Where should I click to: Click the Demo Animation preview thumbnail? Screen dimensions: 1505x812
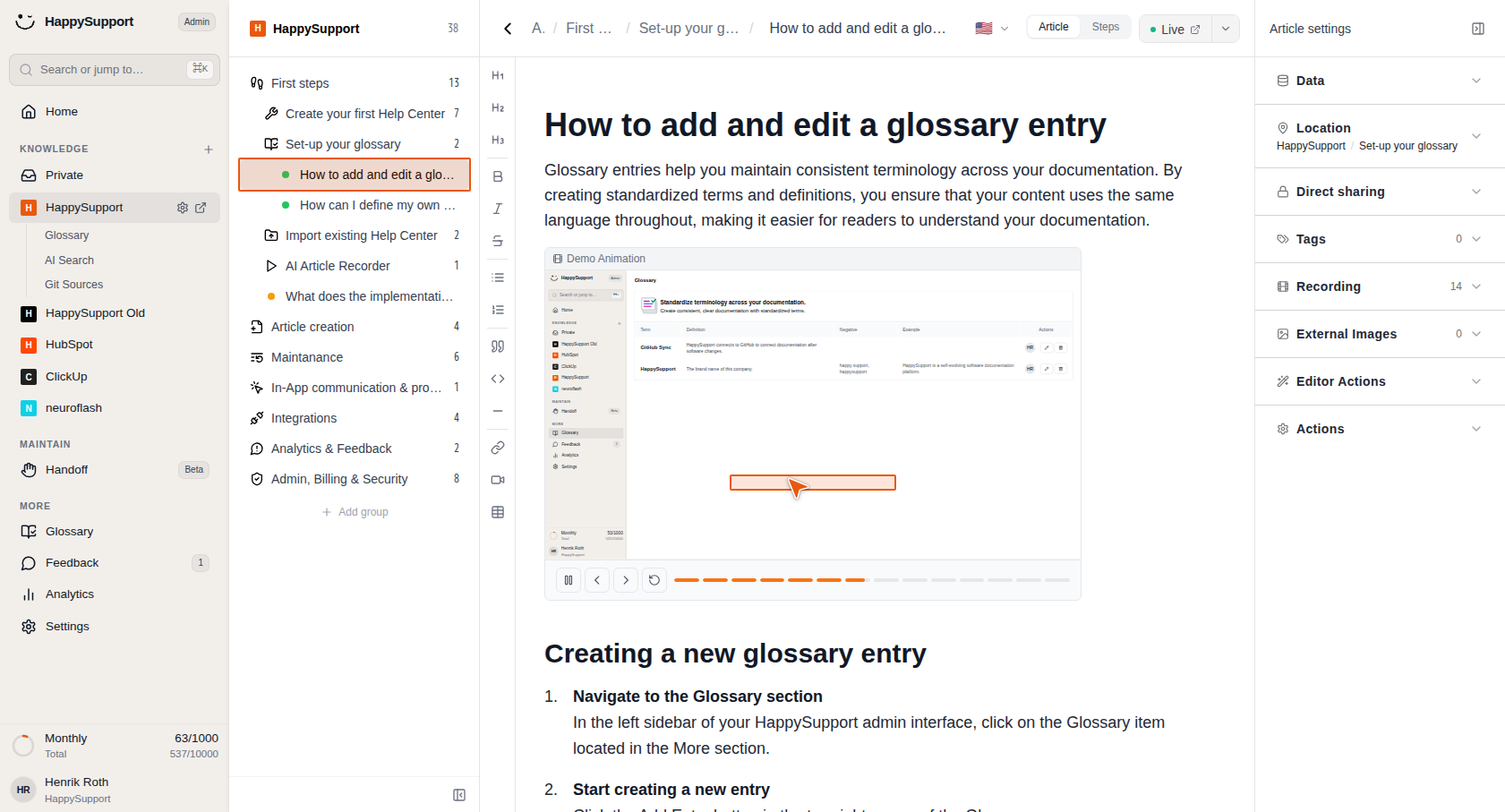pyautogui.click(x=813, y=415)
